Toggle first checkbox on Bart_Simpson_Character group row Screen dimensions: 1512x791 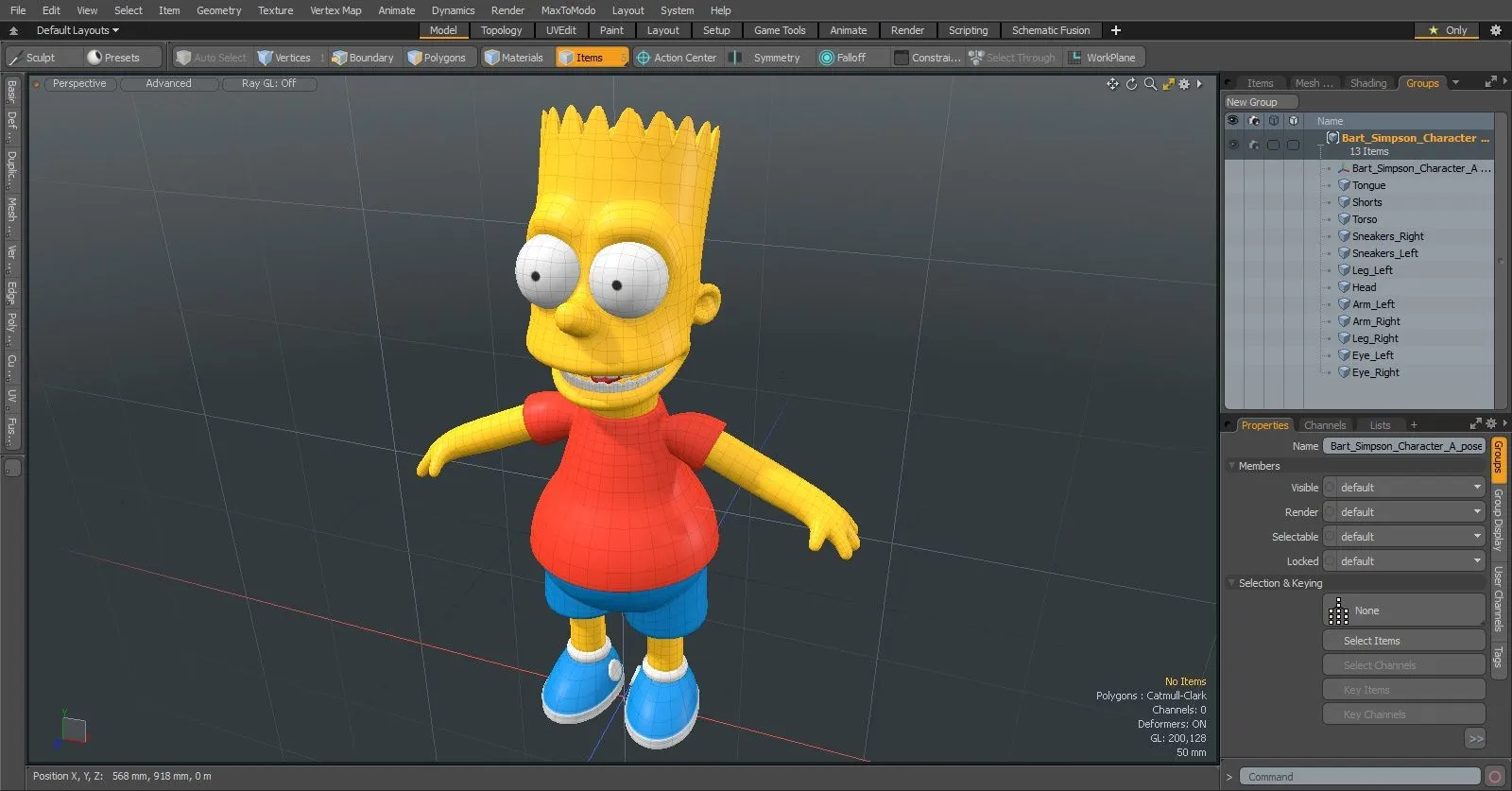(x=1274, y=145)
